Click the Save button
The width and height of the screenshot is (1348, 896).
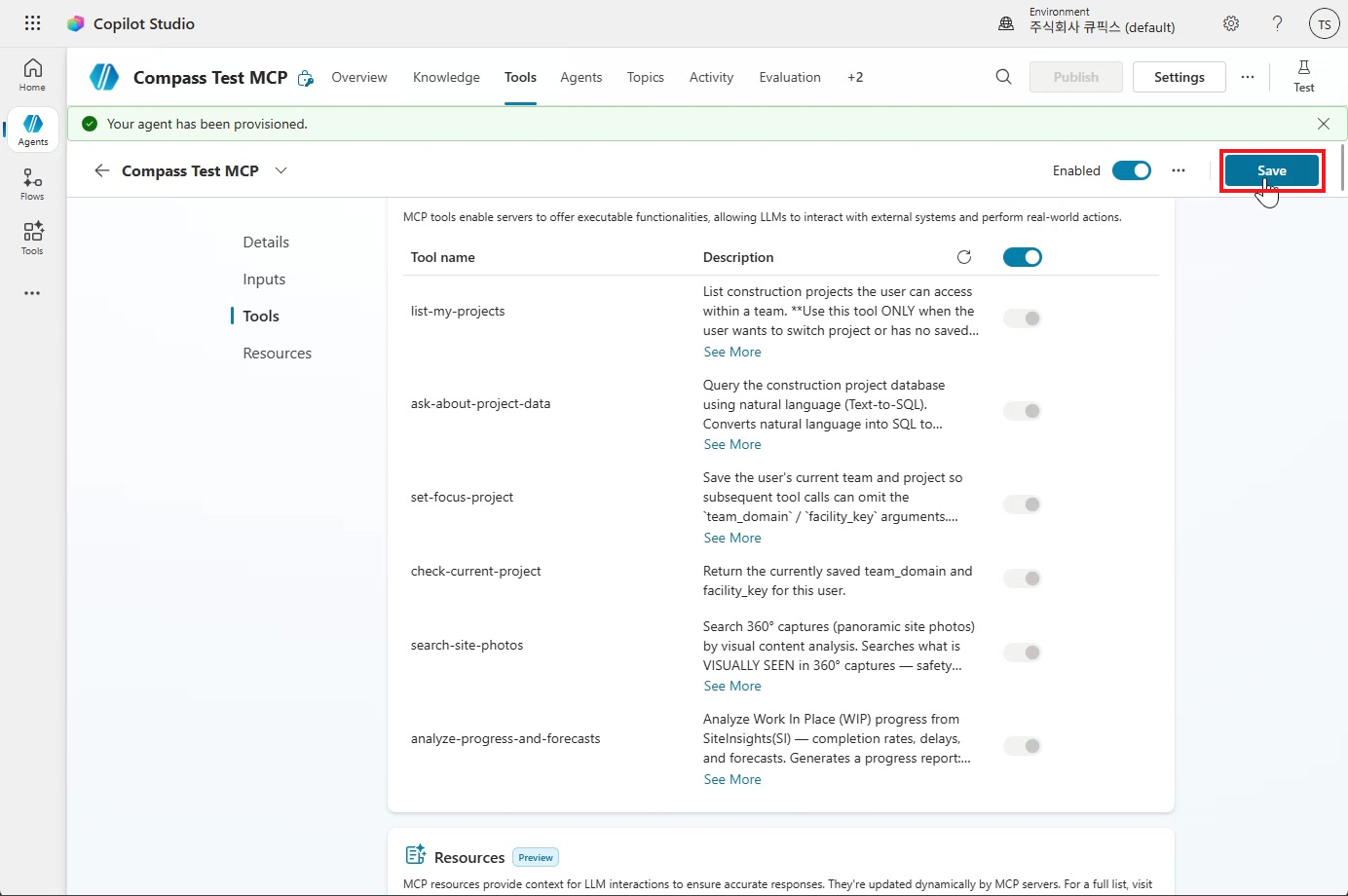click(x=1272, y=170)
